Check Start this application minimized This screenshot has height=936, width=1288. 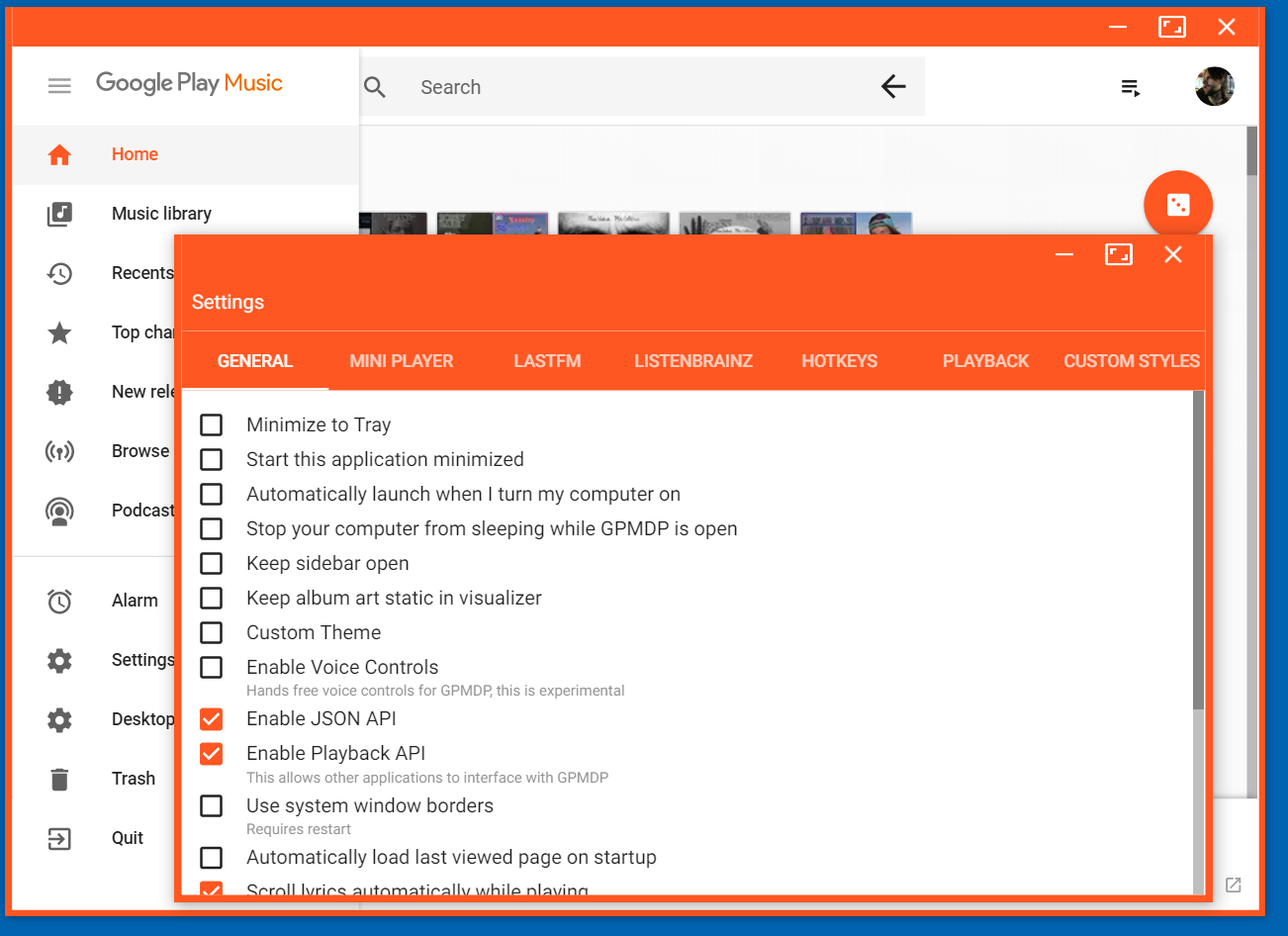pos(212,459)
